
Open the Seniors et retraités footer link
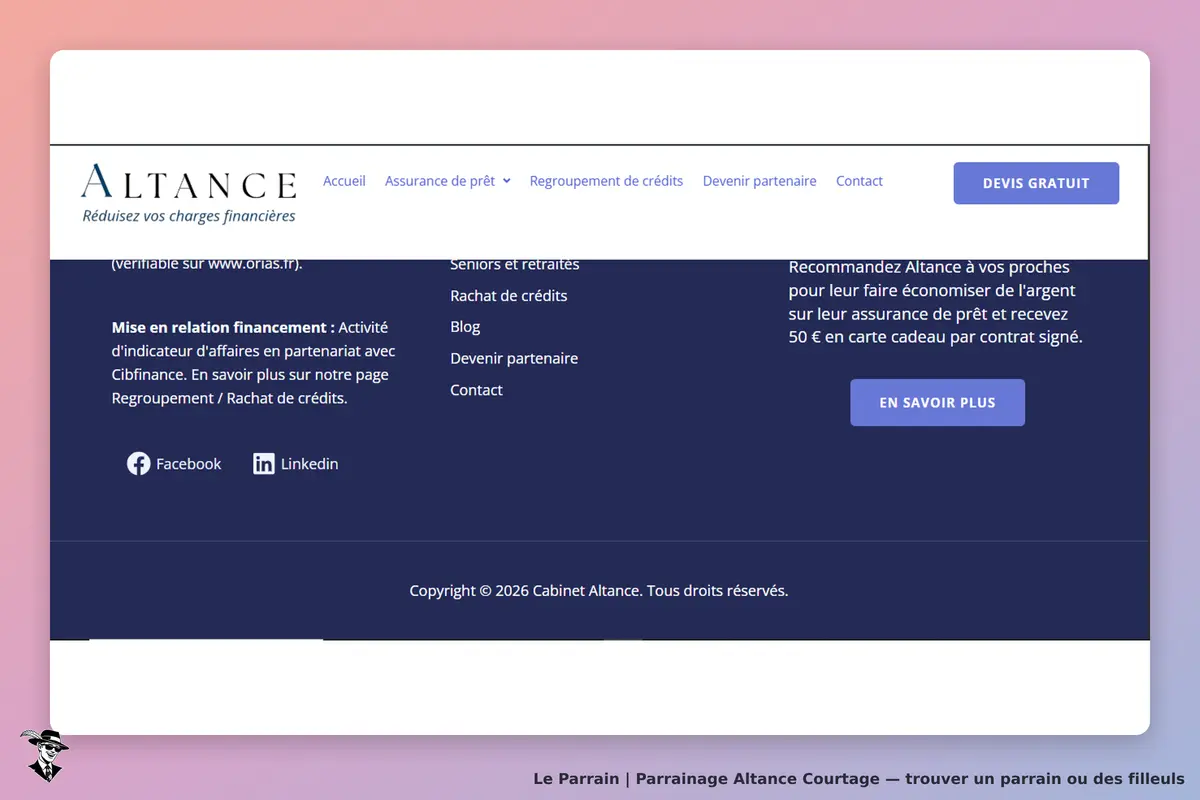(x=515, y=265)
